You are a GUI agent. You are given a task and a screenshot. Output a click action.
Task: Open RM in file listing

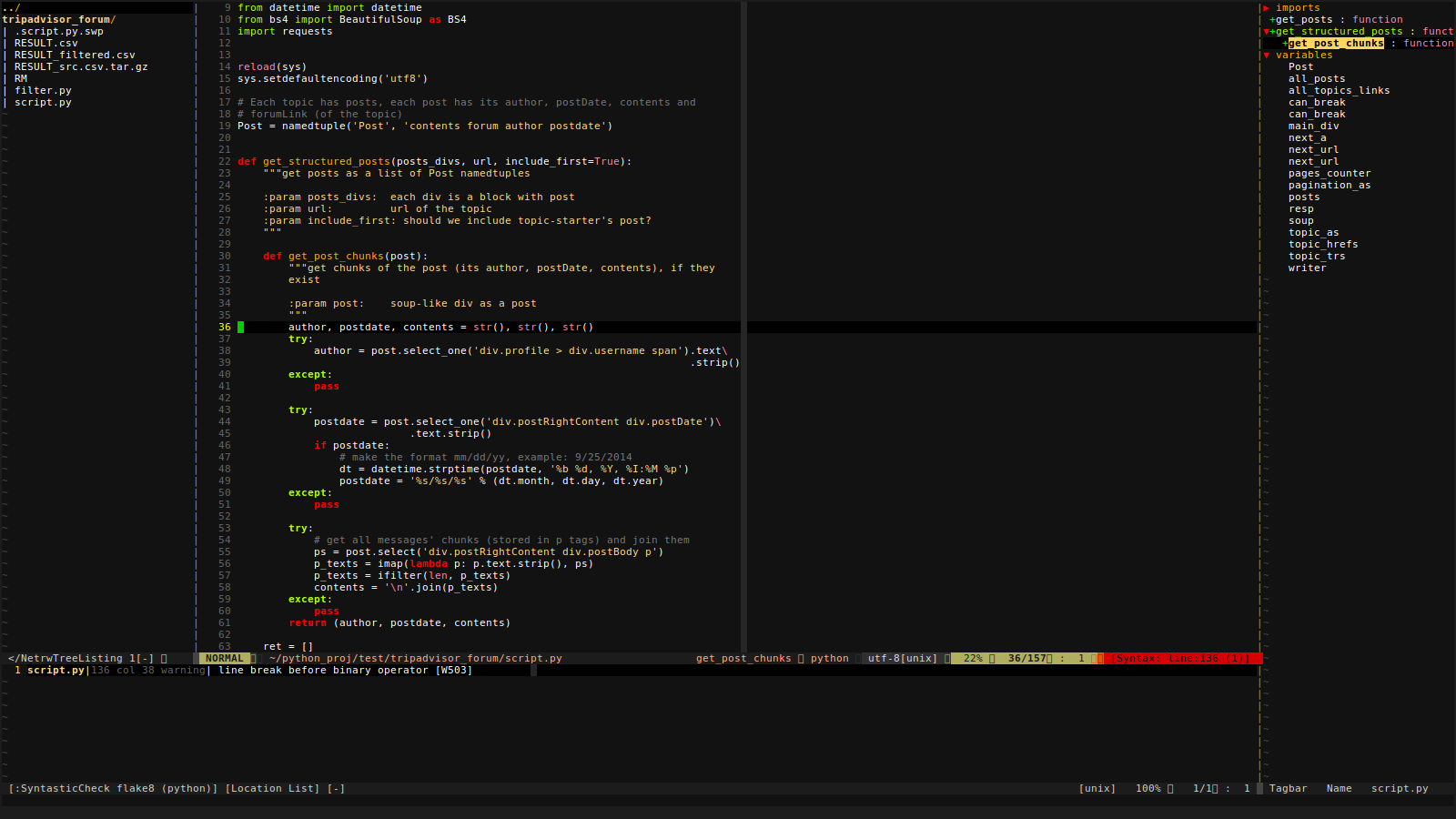pos(21,78)
